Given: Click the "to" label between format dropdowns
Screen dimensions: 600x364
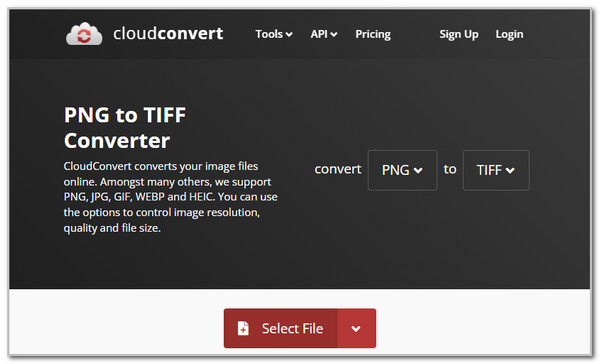Looking at the screenshot, I should [450, 169].
